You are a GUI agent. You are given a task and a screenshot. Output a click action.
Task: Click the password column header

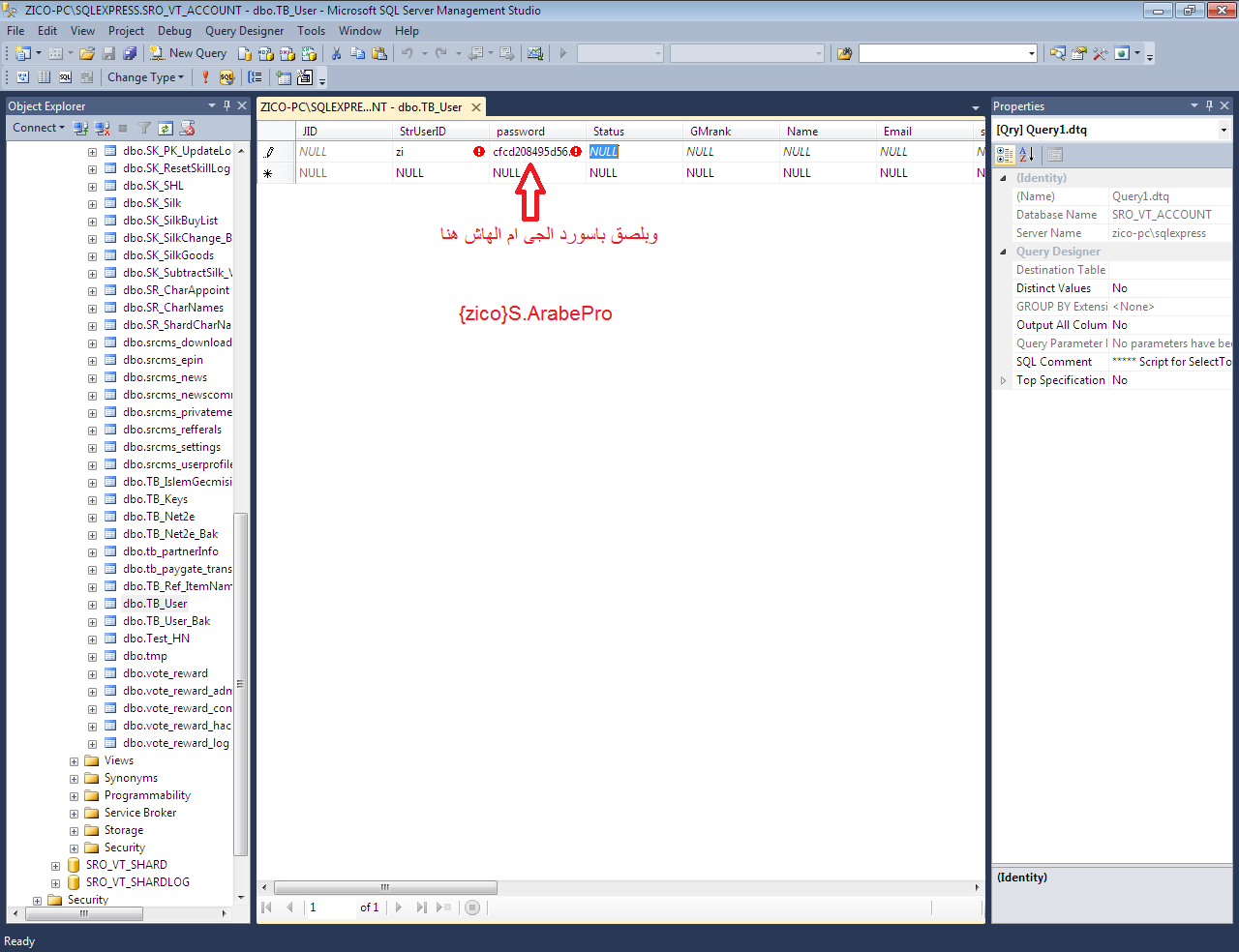tap(537, 132)
